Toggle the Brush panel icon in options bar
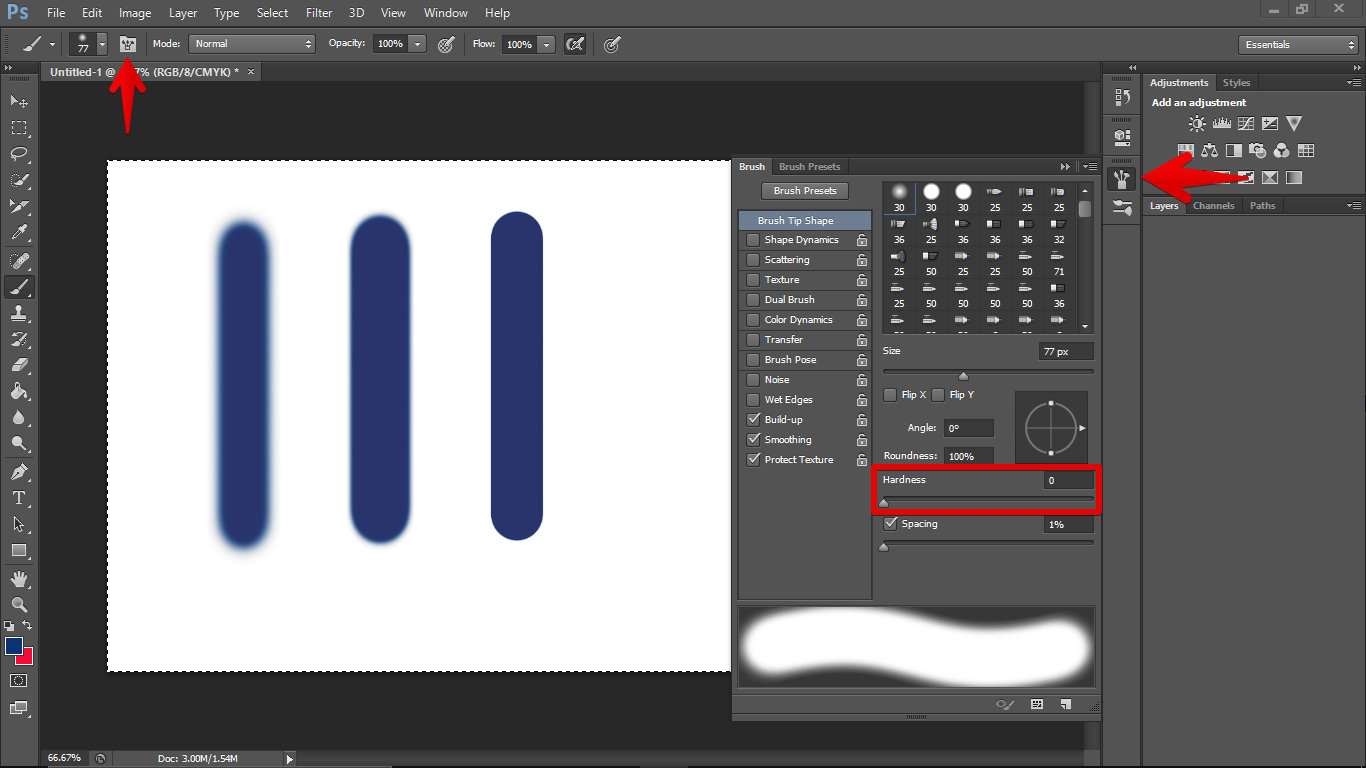The height and width of the screenshot is (768, 1366). [128, 44]
